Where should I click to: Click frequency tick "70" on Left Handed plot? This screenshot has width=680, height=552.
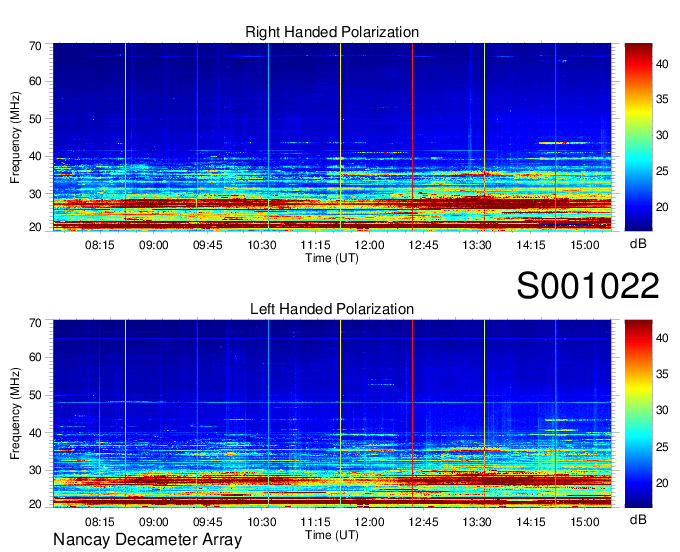pyautogui.click(x=35, y=322)
